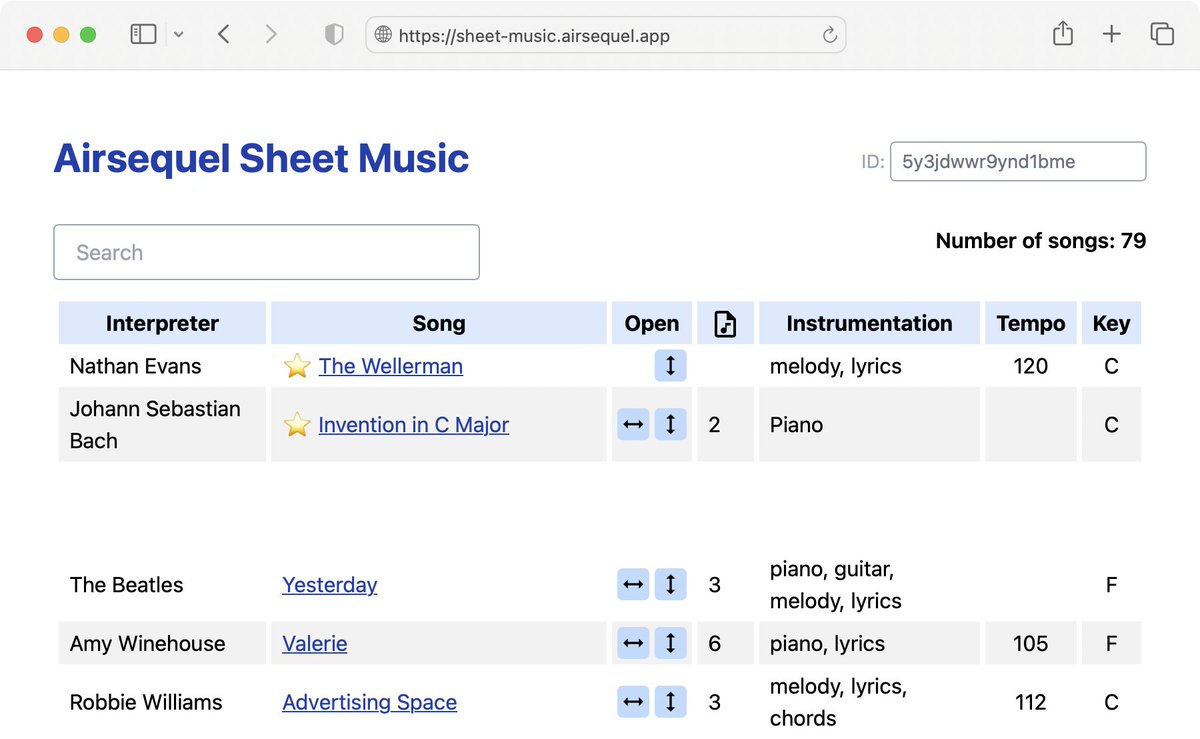Click the "Number of songs: 79" text

coord(1041,240)
